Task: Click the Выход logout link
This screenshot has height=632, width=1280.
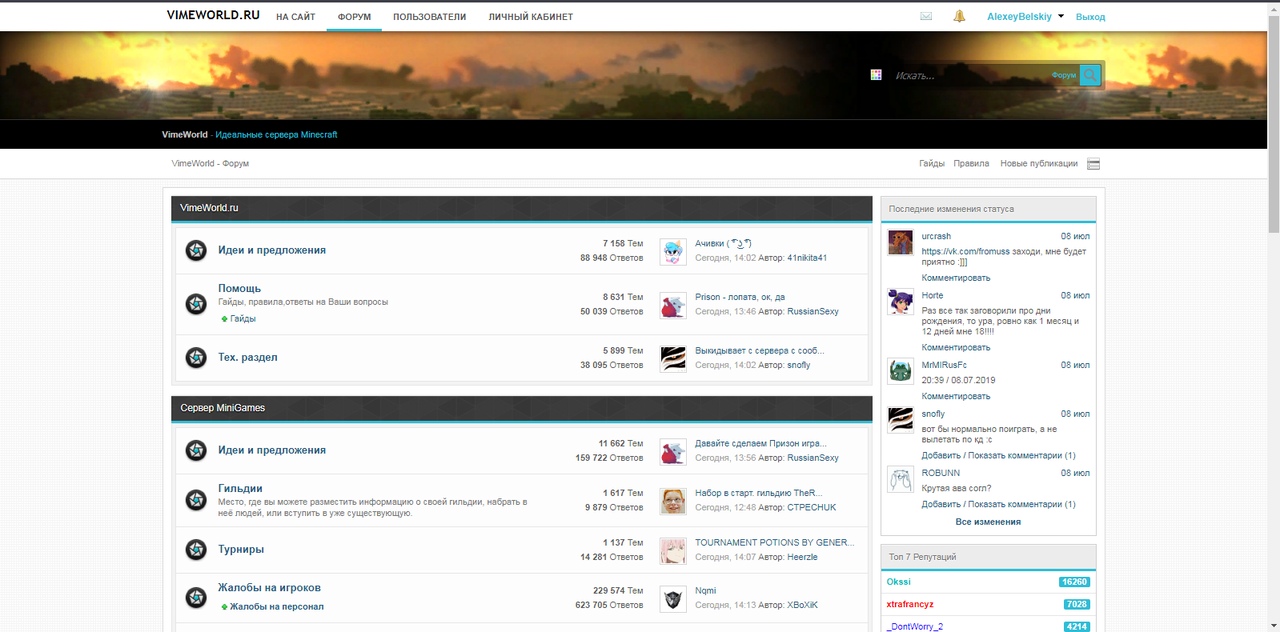Action: coord(1090,17)
